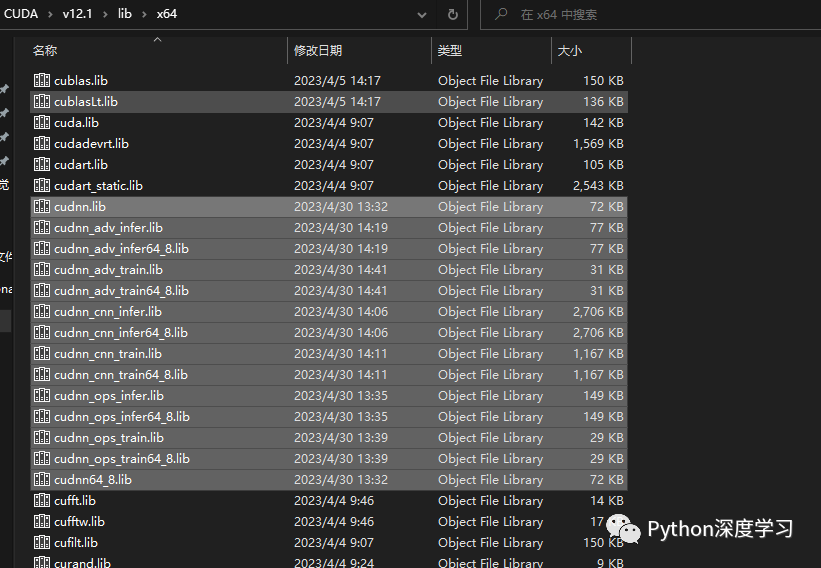Click the search magnifier icon
Image resolution: width=821 pixels, height=568 pixels.
coord(501,14)
